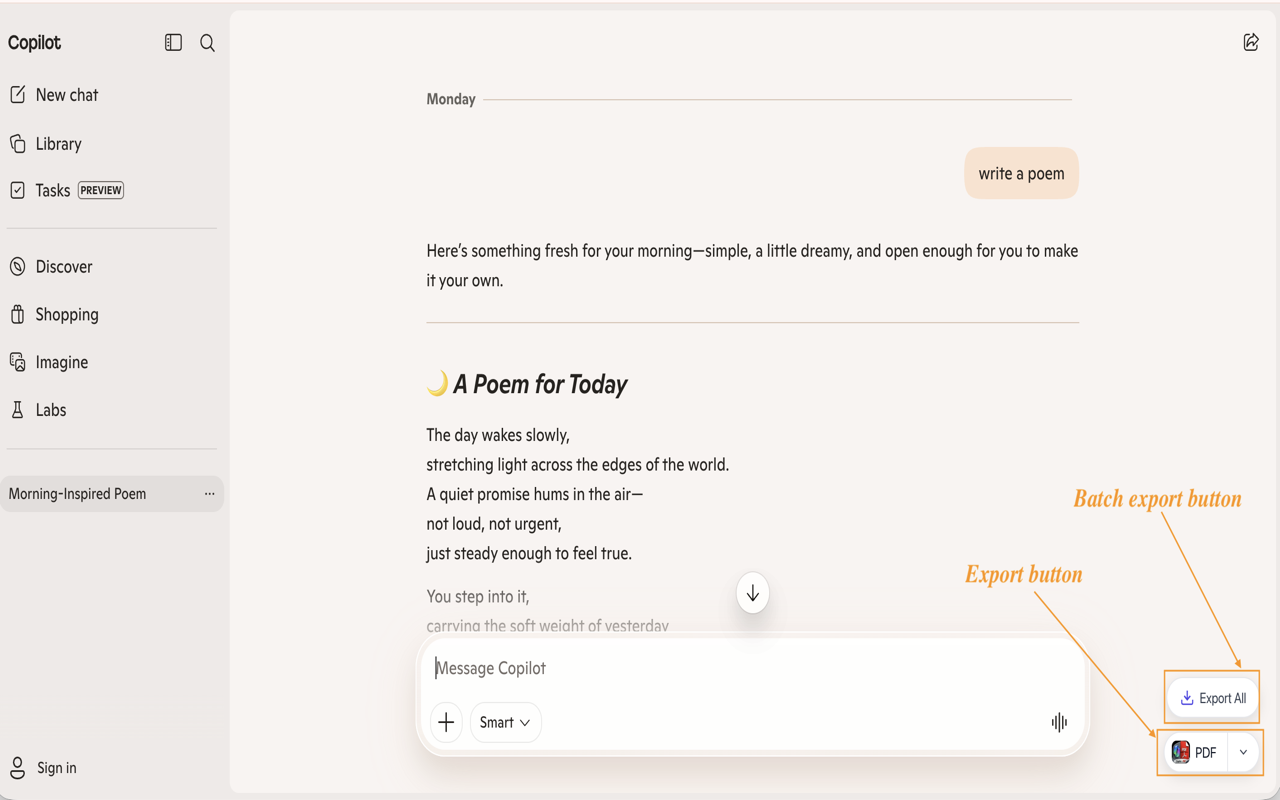Click the Export All button
The width and height of the screenshot is (1280, 800).
[1213, 698]
